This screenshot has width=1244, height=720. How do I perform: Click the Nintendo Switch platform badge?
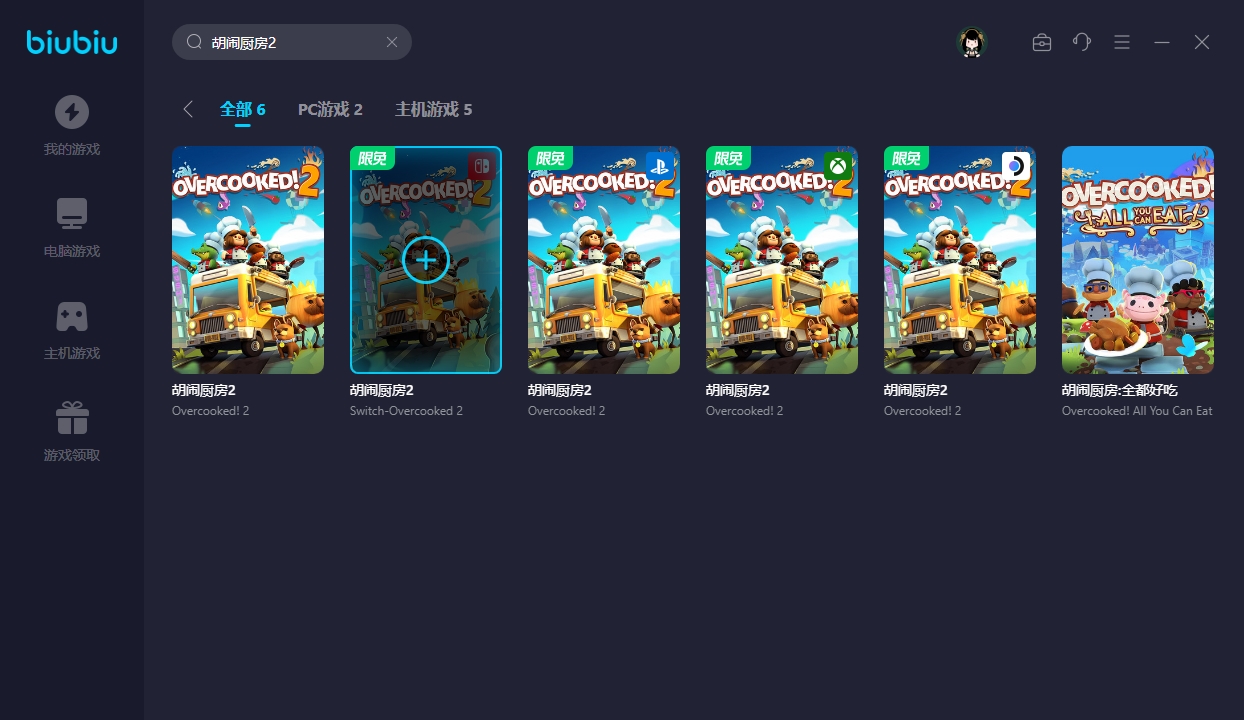coord(482,166)
